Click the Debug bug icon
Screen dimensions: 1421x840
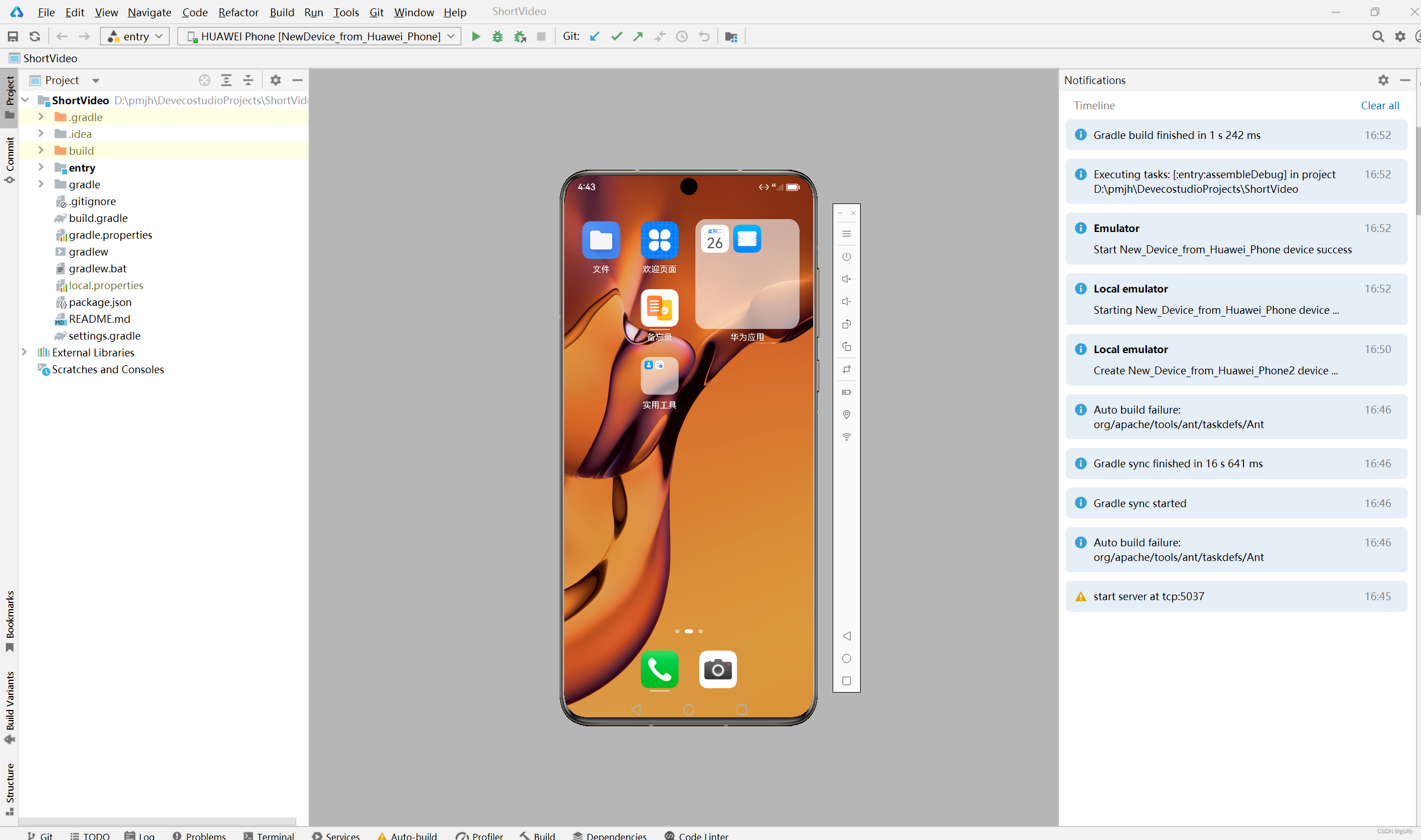[498, 37]
